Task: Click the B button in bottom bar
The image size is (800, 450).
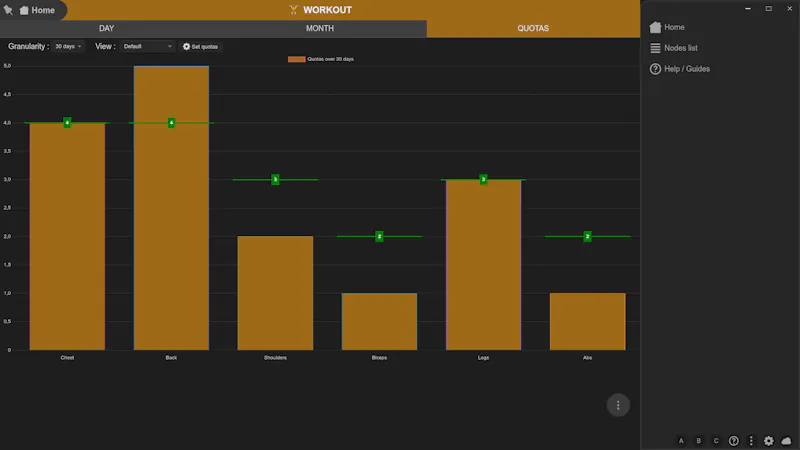Action: tap(698, 441)
